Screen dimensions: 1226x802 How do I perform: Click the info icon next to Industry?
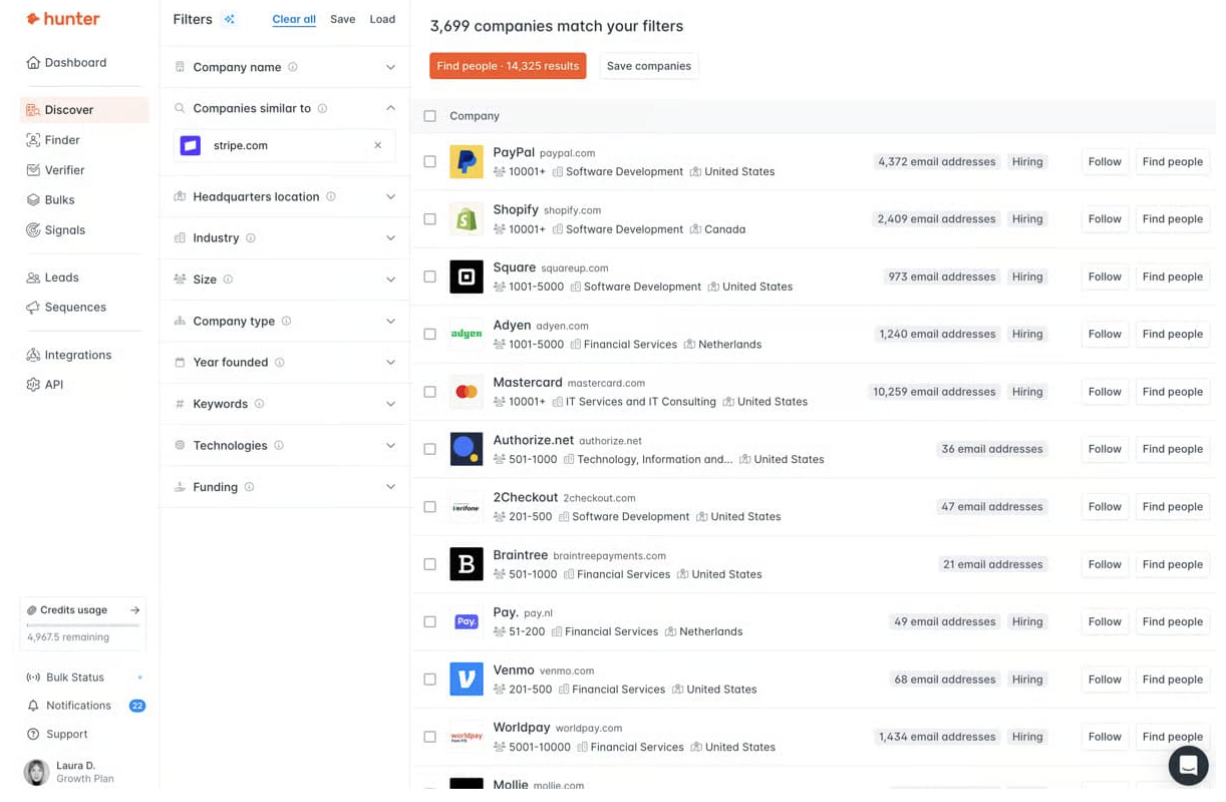tap(251, 238)
